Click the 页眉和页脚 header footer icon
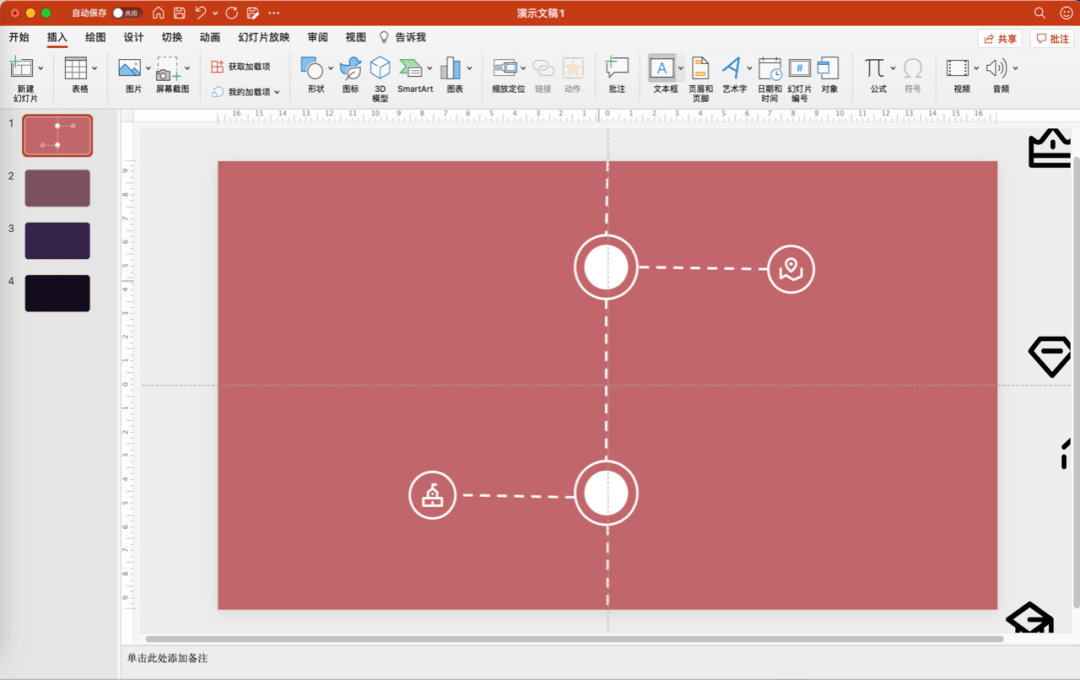The image size is (1080, 680). 700,69
